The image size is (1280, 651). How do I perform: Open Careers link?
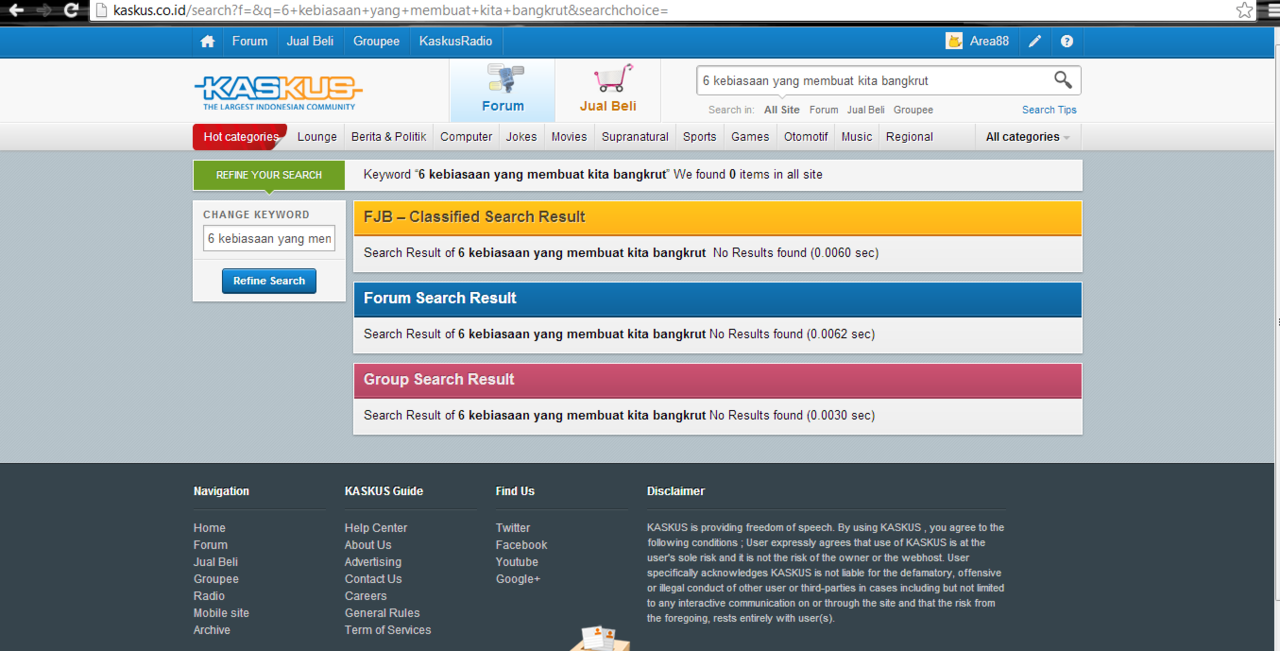pos(366,596)
